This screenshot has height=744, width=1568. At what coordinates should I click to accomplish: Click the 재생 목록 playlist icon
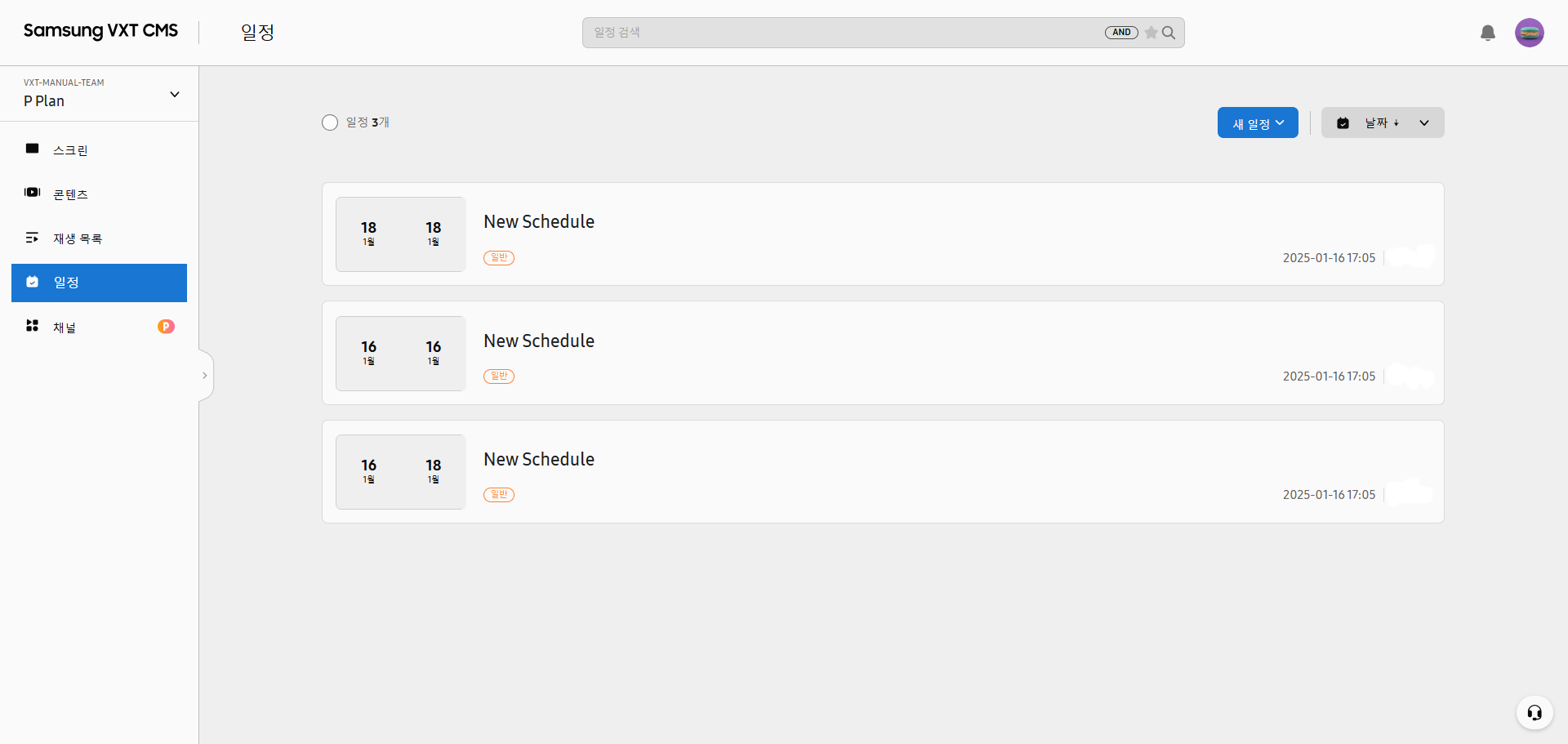point(33,238)
